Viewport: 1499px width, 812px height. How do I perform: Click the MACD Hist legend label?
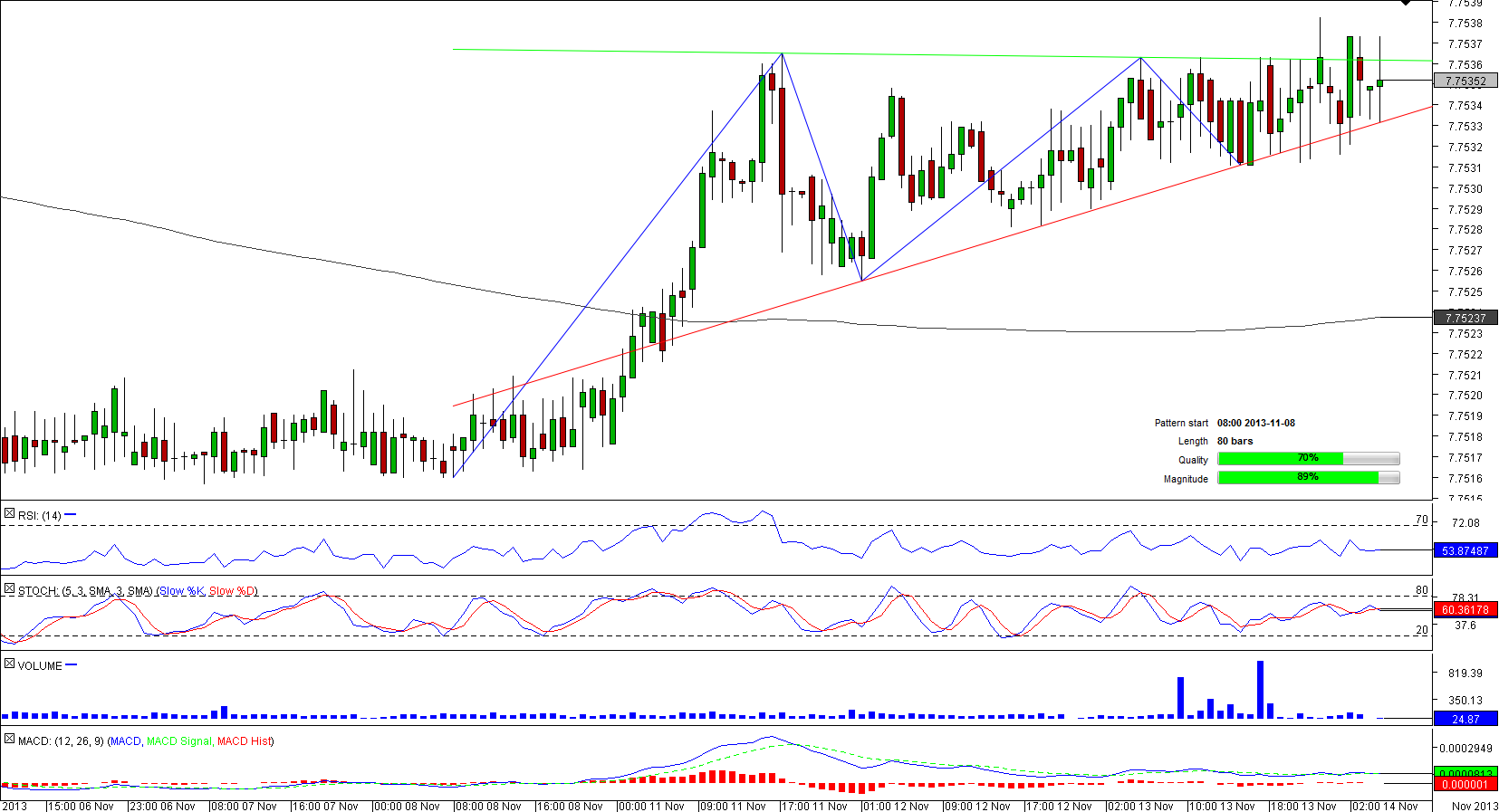pyautogui.click(x=244, y=741)
